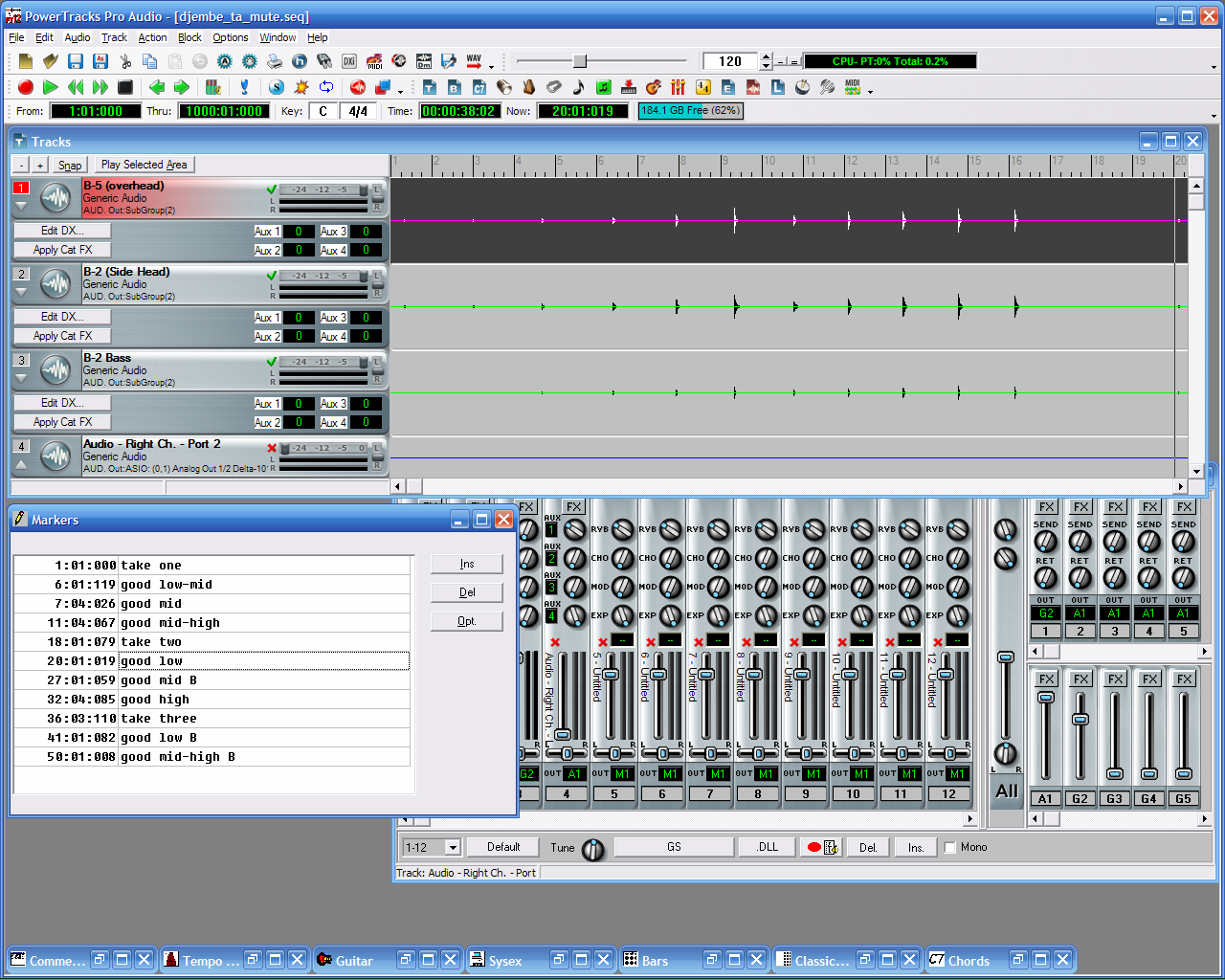Screen dimensions: 1225x980
Task: Expand track 4 Audio Right Ch. triangle
Action: [21, 464]
